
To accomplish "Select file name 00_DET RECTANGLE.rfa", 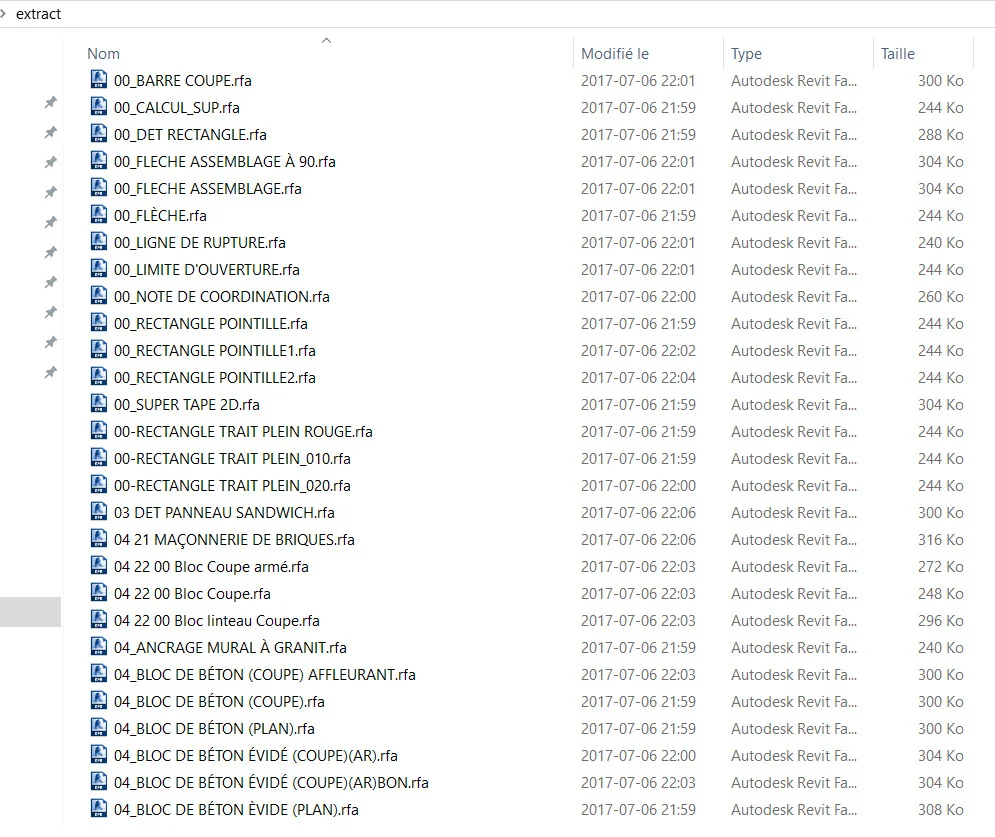I will 190,135.
